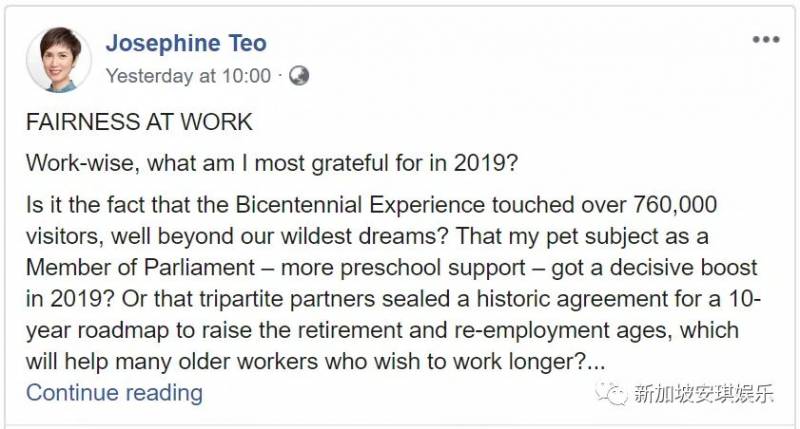Open the 'Yesterday at 10:00' timestamp

click(188, 76)
